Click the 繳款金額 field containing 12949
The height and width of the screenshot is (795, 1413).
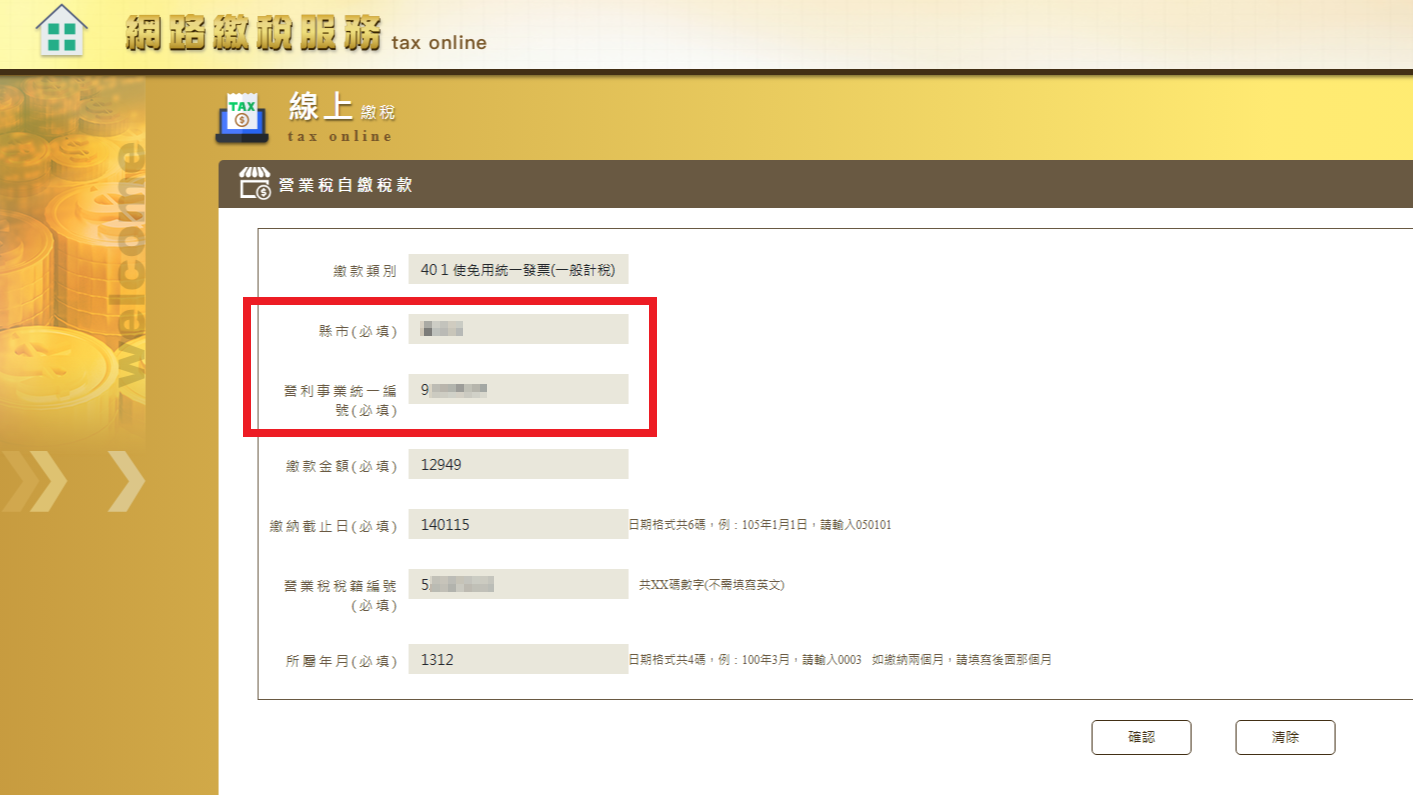point(518,464)
